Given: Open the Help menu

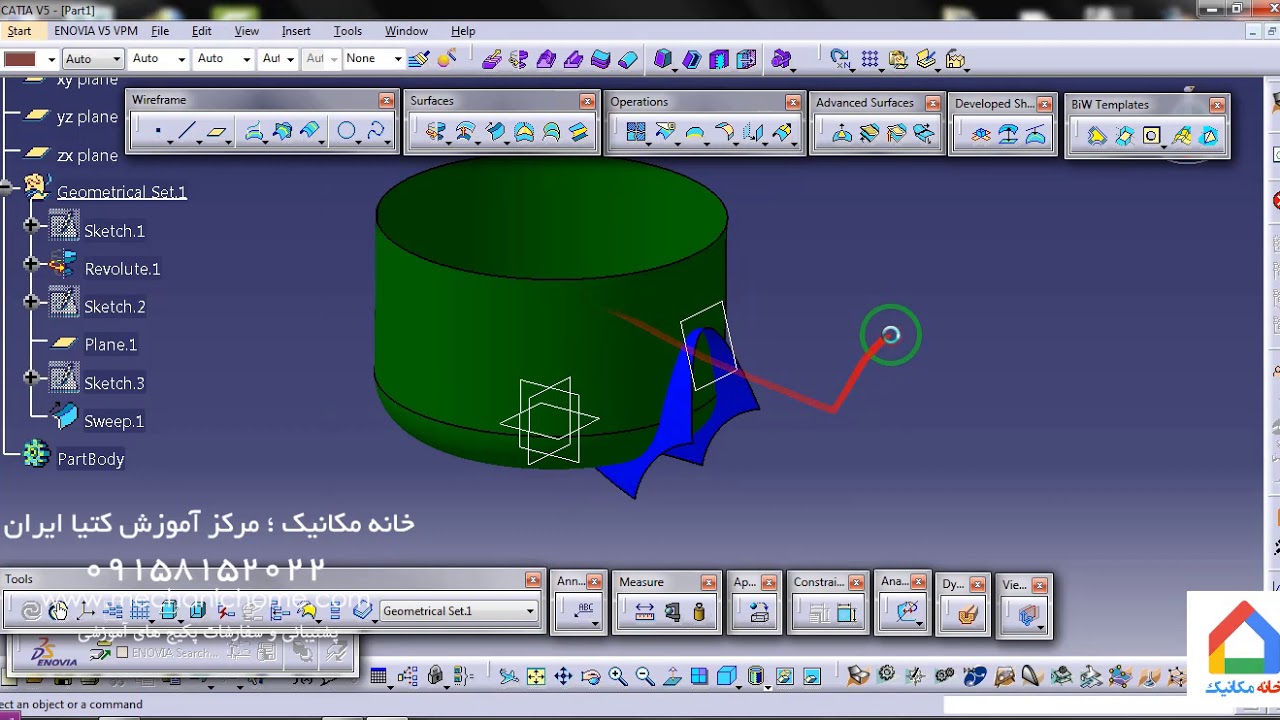Looking at the screenshot, I should click(463, 31).
